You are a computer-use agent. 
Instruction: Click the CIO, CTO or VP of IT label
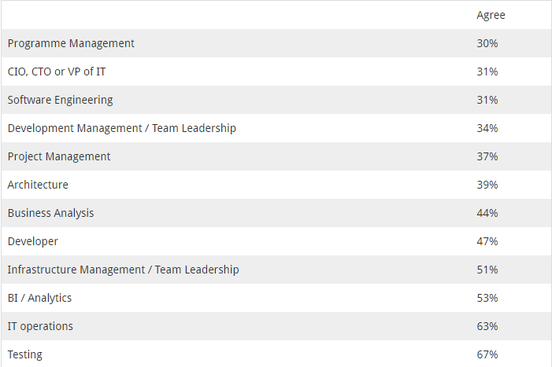point(56,72)
